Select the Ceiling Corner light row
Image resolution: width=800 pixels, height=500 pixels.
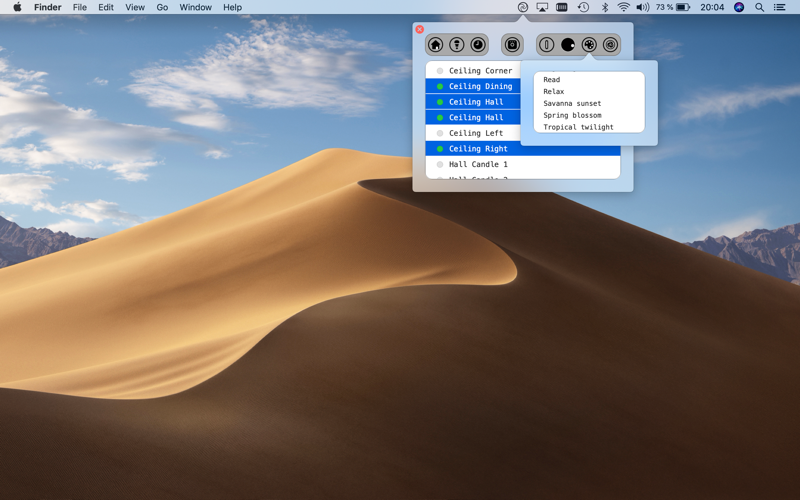pos(473,70)
